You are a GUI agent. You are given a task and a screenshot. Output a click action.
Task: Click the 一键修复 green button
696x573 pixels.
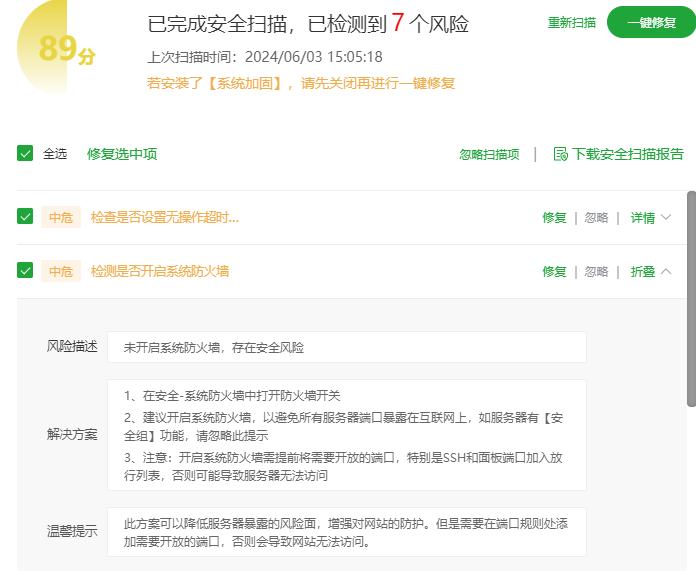651,22
